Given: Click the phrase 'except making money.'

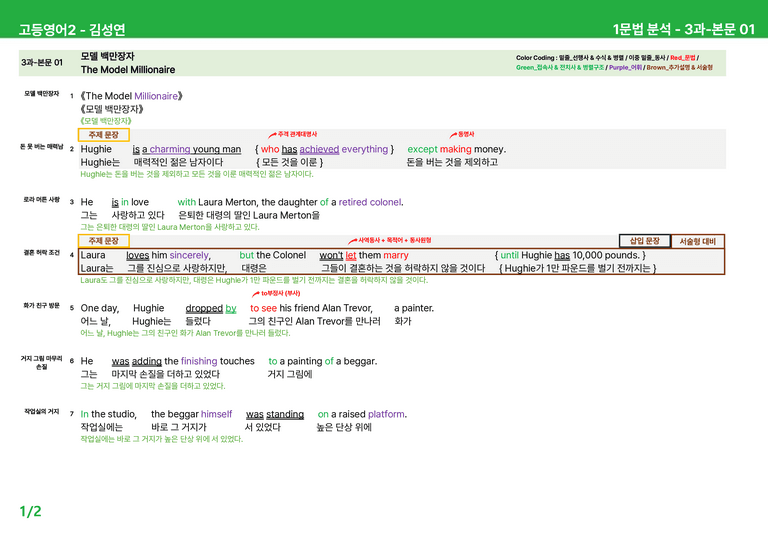Looking at the screenshot, I should 456,149.
